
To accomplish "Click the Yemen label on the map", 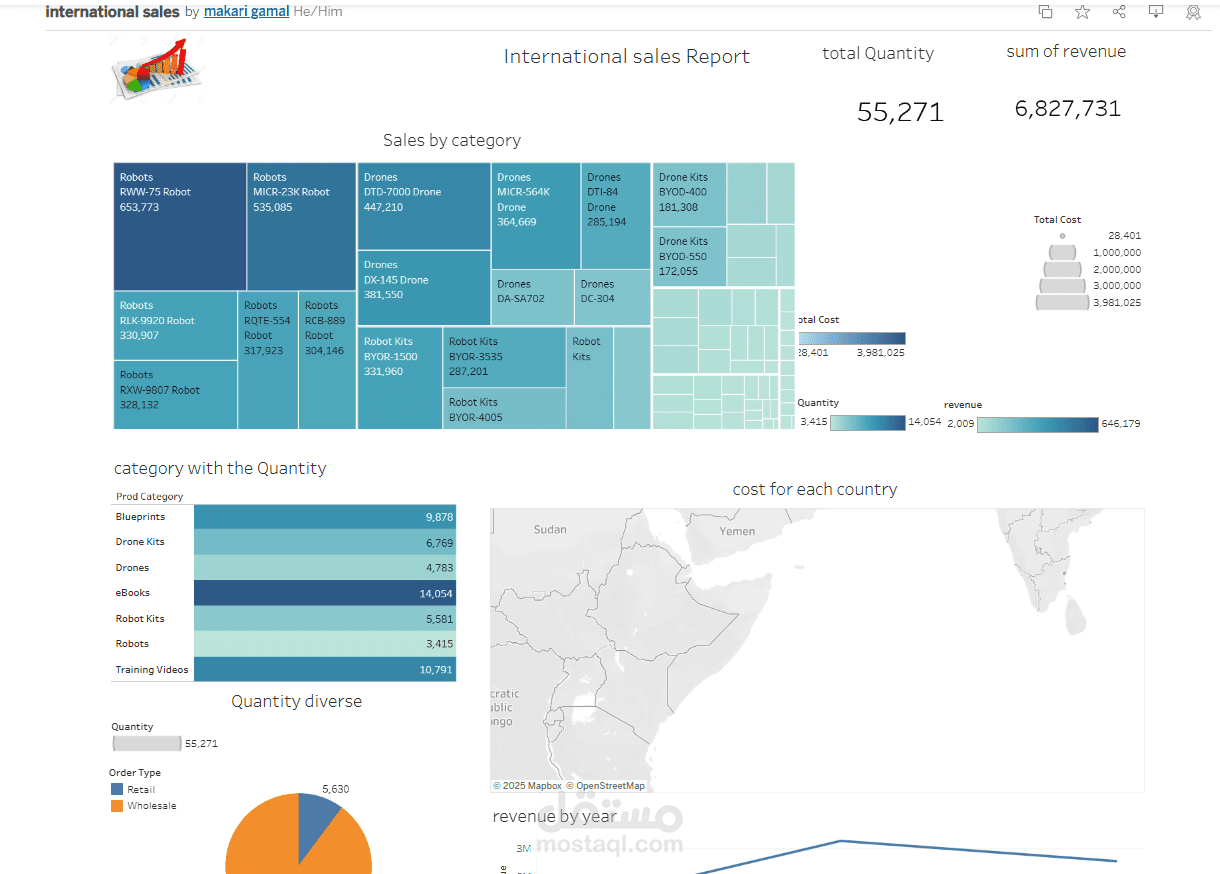I will [738, 531].
